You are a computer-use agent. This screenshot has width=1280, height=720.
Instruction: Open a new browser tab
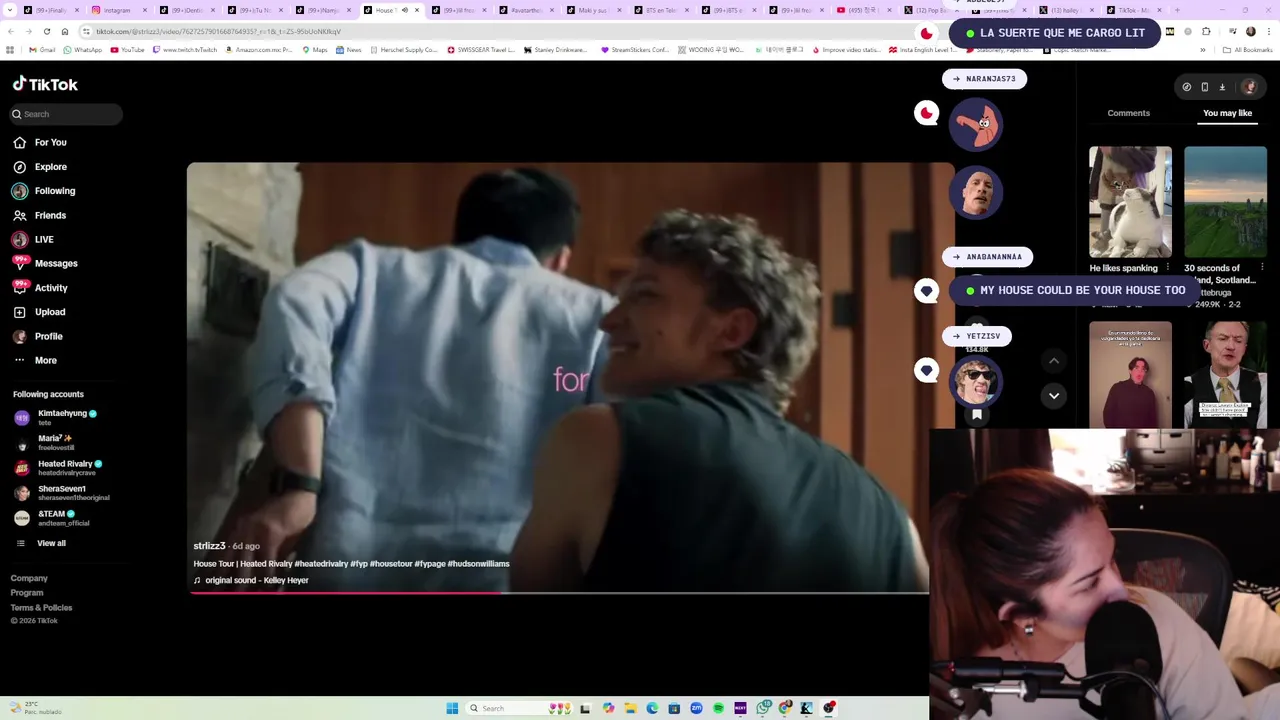pyautogui.click(x=1176, y=10)
